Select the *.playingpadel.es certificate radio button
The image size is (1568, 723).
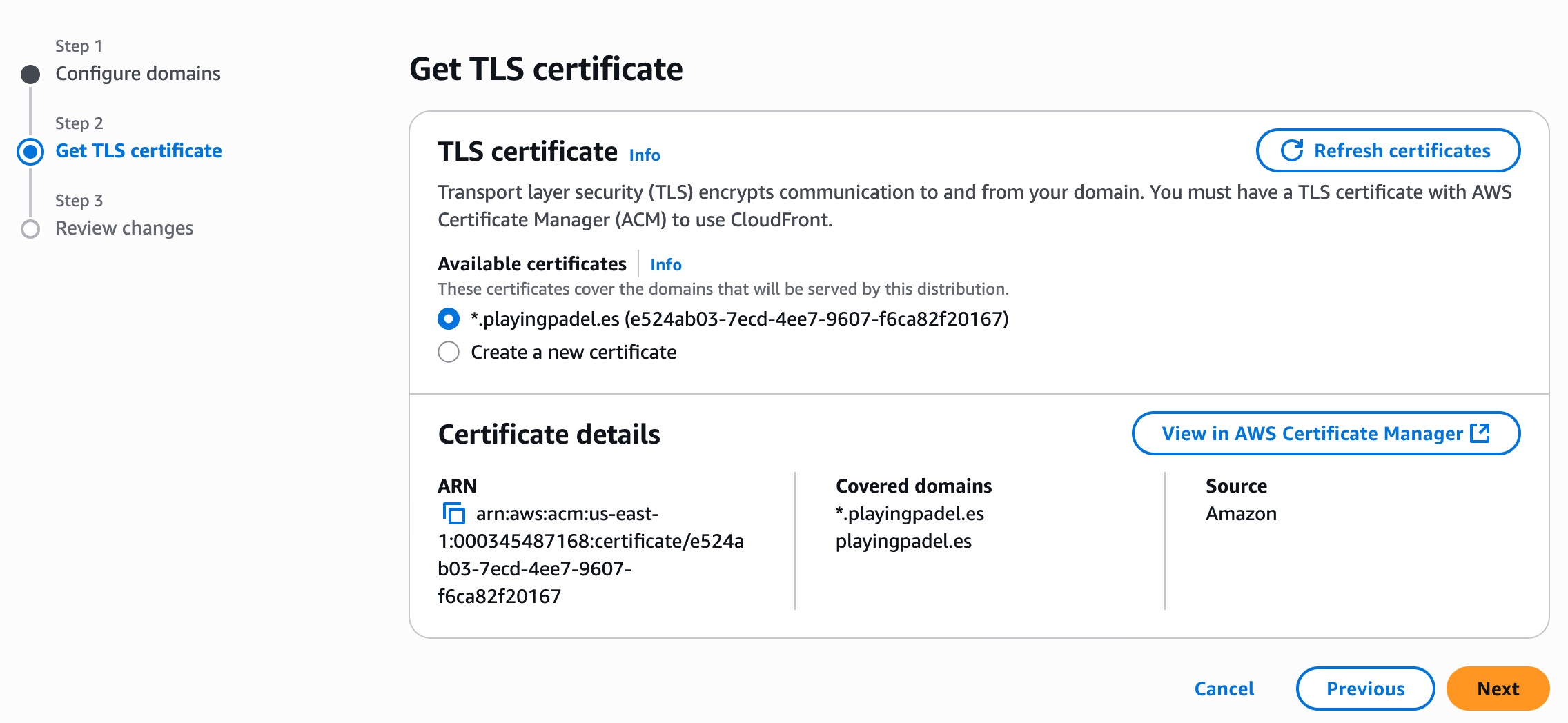pyautogui.click(x=449, y=319)
